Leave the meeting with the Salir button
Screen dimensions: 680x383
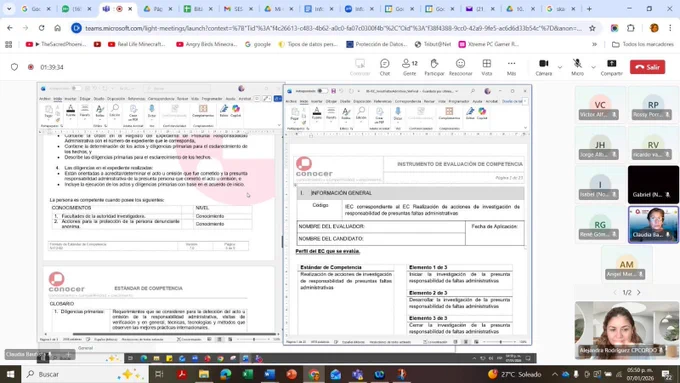coord(647,67)
